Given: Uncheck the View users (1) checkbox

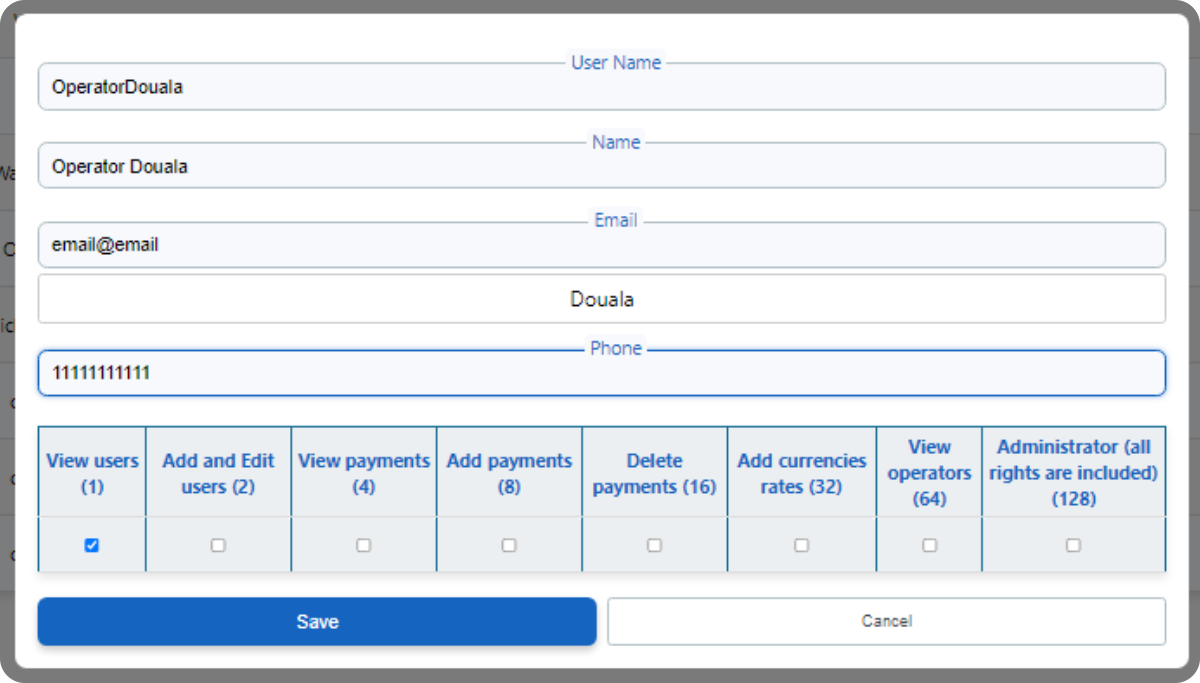Looking at the screenshot, I should click(x=92, y=545).
